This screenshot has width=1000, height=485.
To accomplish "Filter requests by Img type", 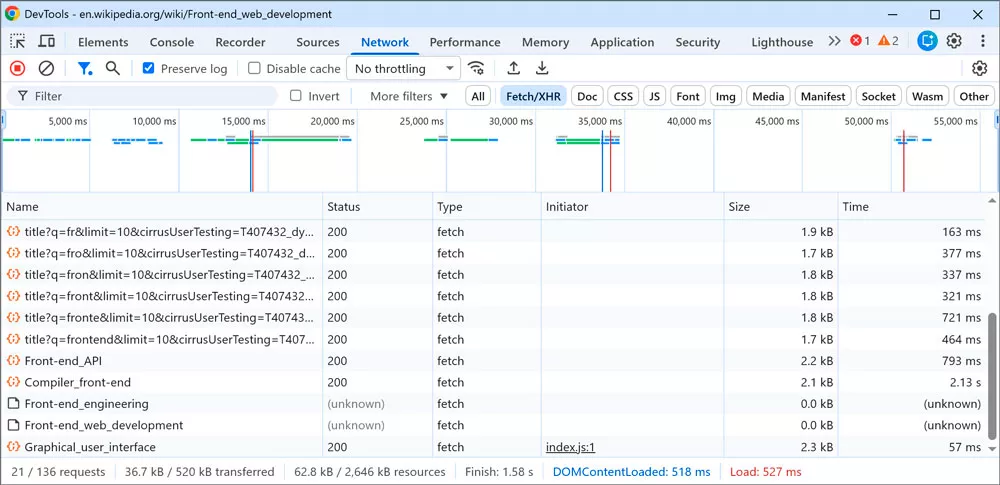I will pos(725,96).
